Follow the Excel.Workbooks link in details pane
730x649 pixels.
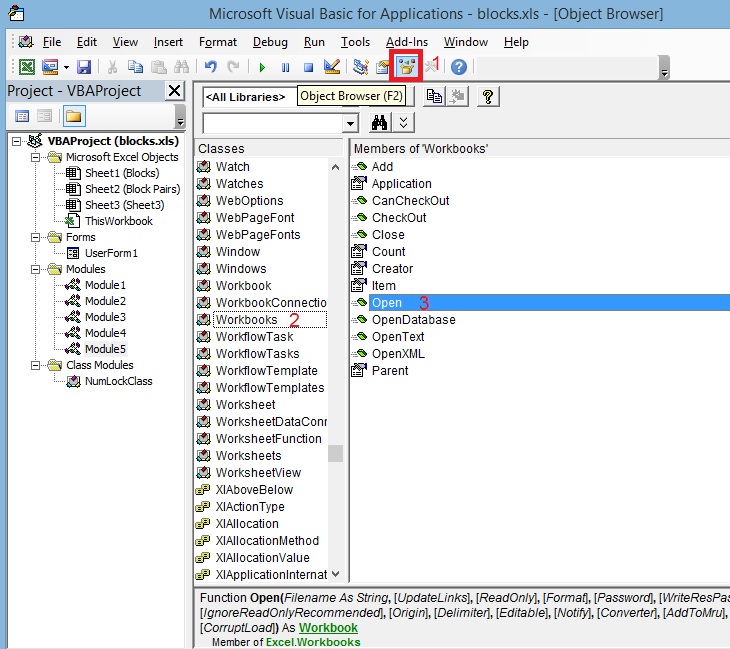(313, 642)
